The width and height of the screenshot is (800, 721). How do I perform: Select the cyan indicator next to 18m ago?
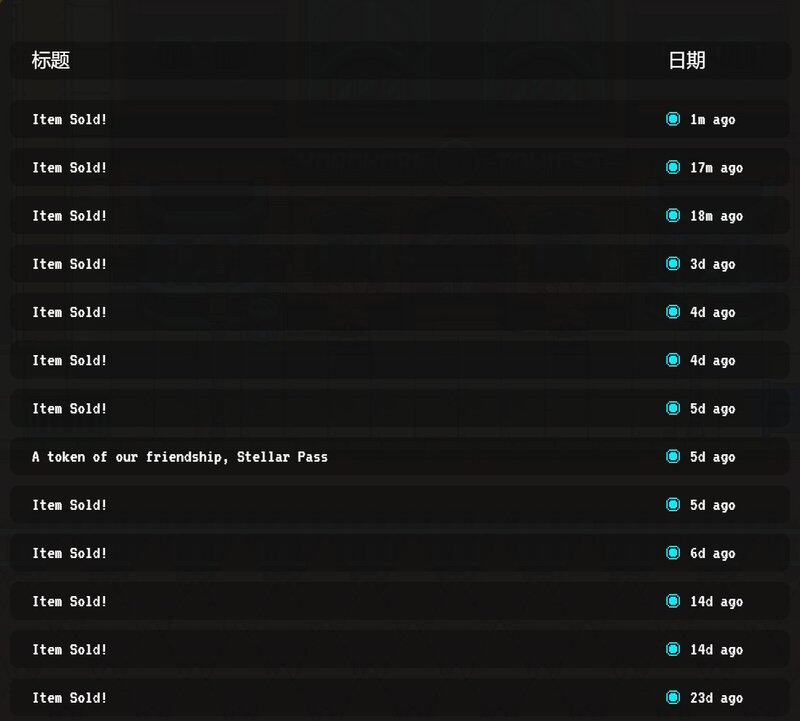point(673,215)
